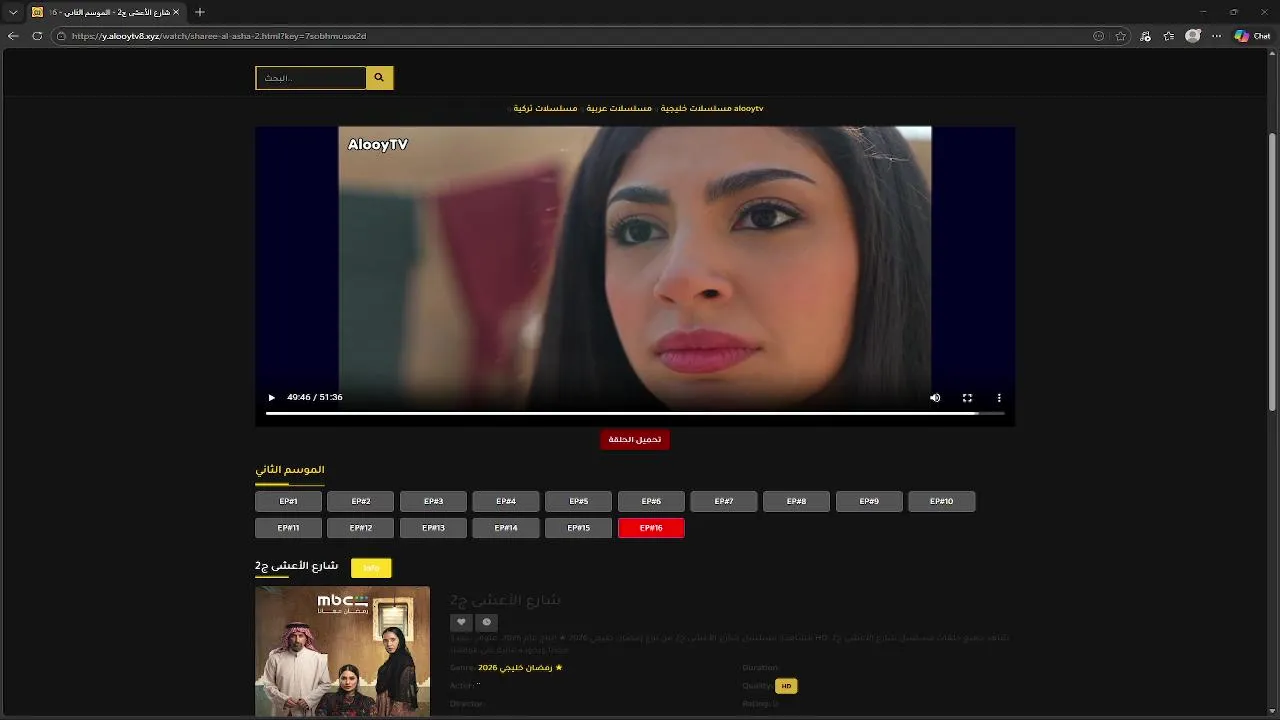
Task: Click the series poster thumbnail
Action: tap(342, 651)
